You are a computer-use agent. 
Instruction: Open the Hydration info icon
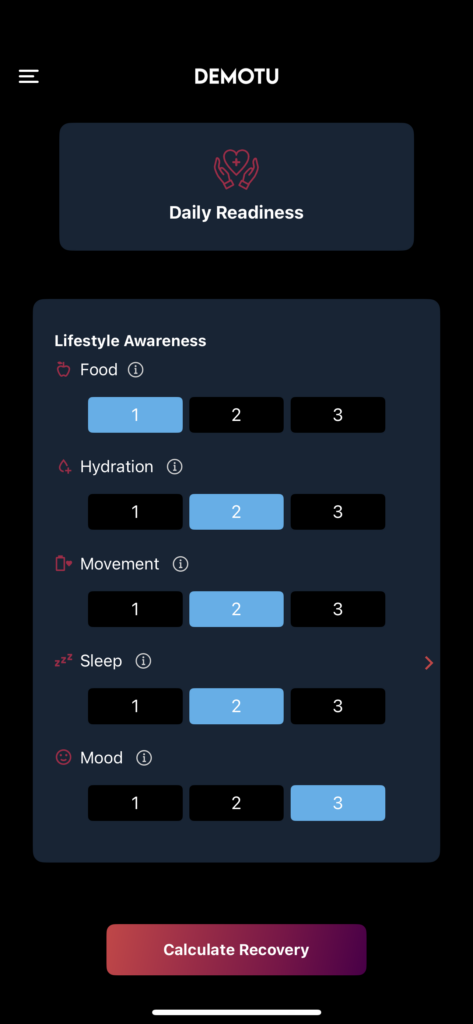point(174,467)
